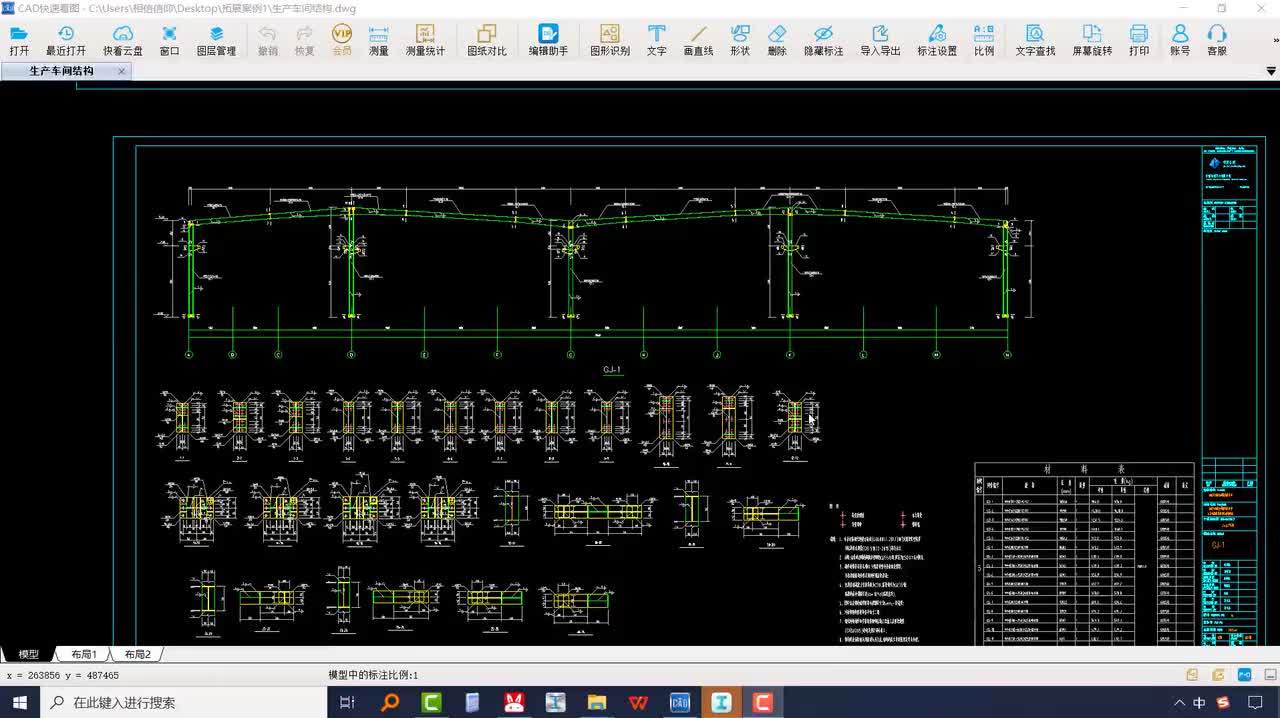Viewport: 1280px width, 718px height.
Task: Open the 最近打开 recent files list
Action: (x=66, y=40)
